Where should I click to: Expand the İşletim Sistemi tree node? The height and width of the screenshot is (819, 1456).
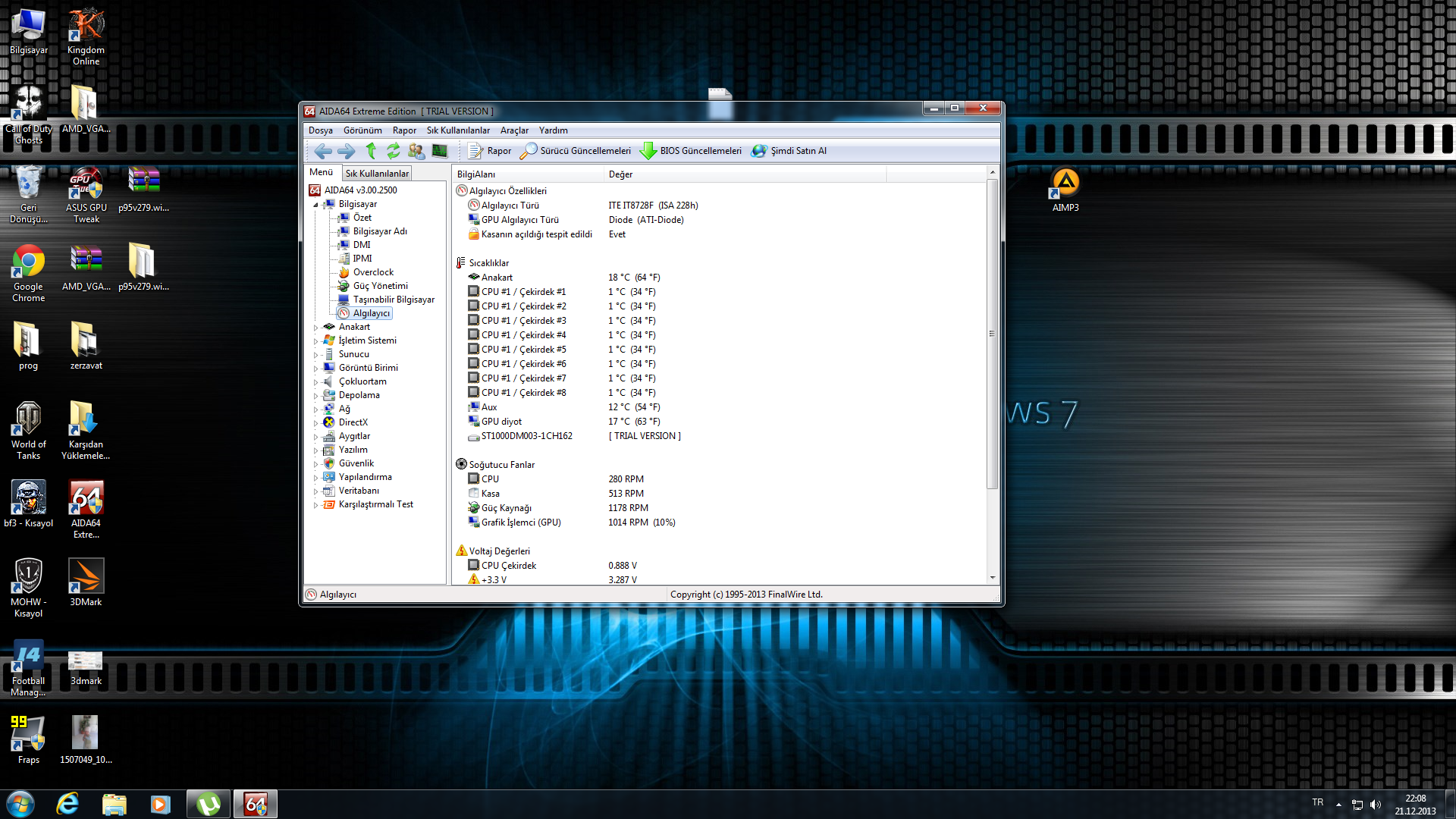[x=316, y=341]
